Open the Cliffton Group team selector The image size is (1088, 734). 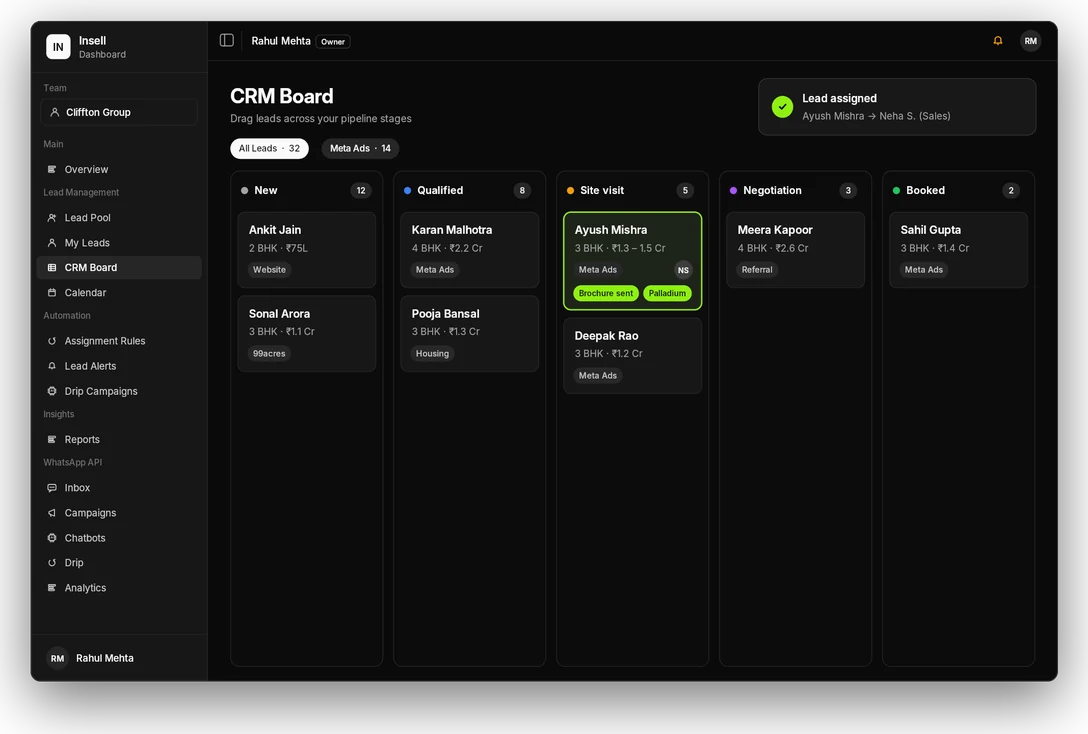[x=119, y=112]
